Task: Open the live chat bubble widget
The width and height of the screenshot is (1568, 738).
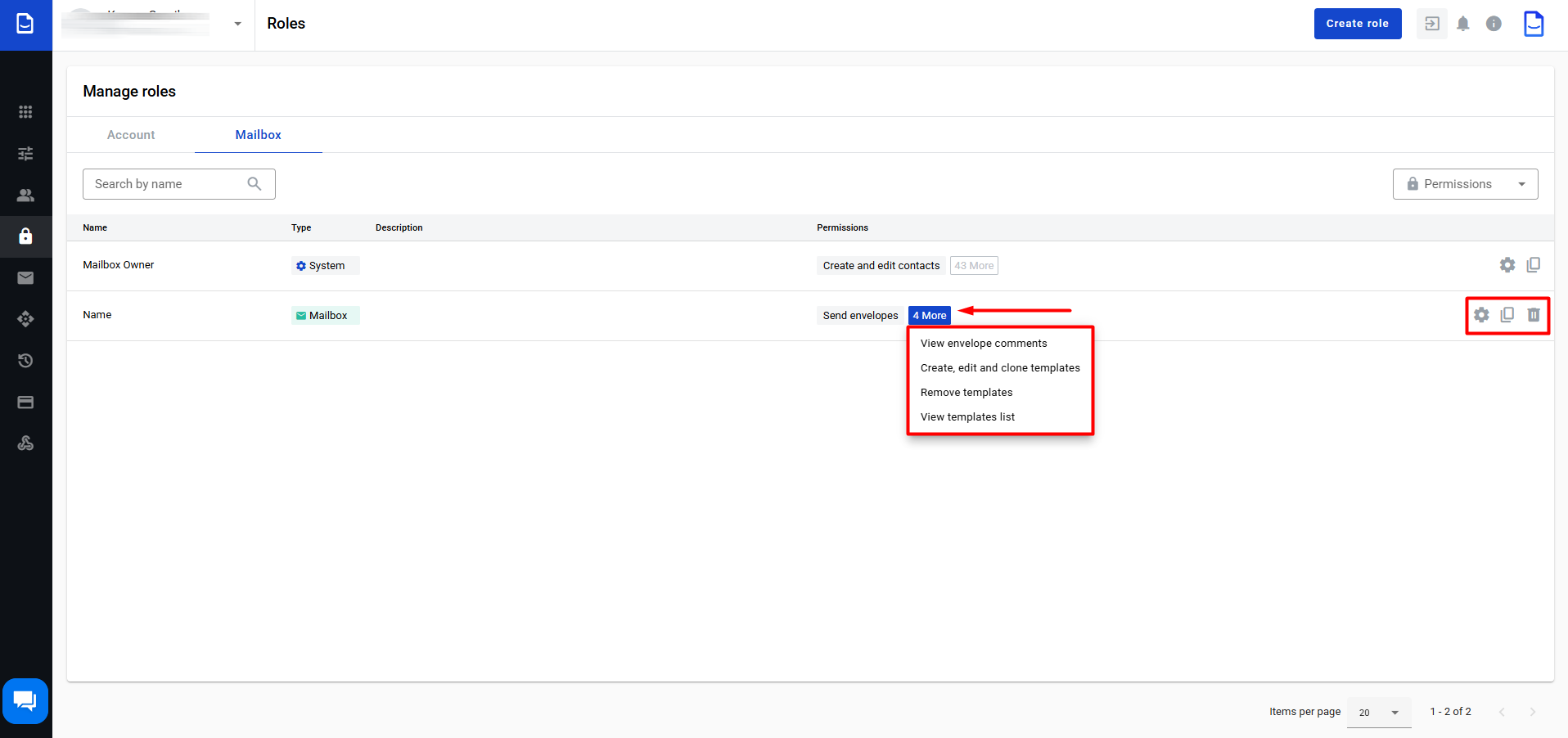Action: pos(25,701)
